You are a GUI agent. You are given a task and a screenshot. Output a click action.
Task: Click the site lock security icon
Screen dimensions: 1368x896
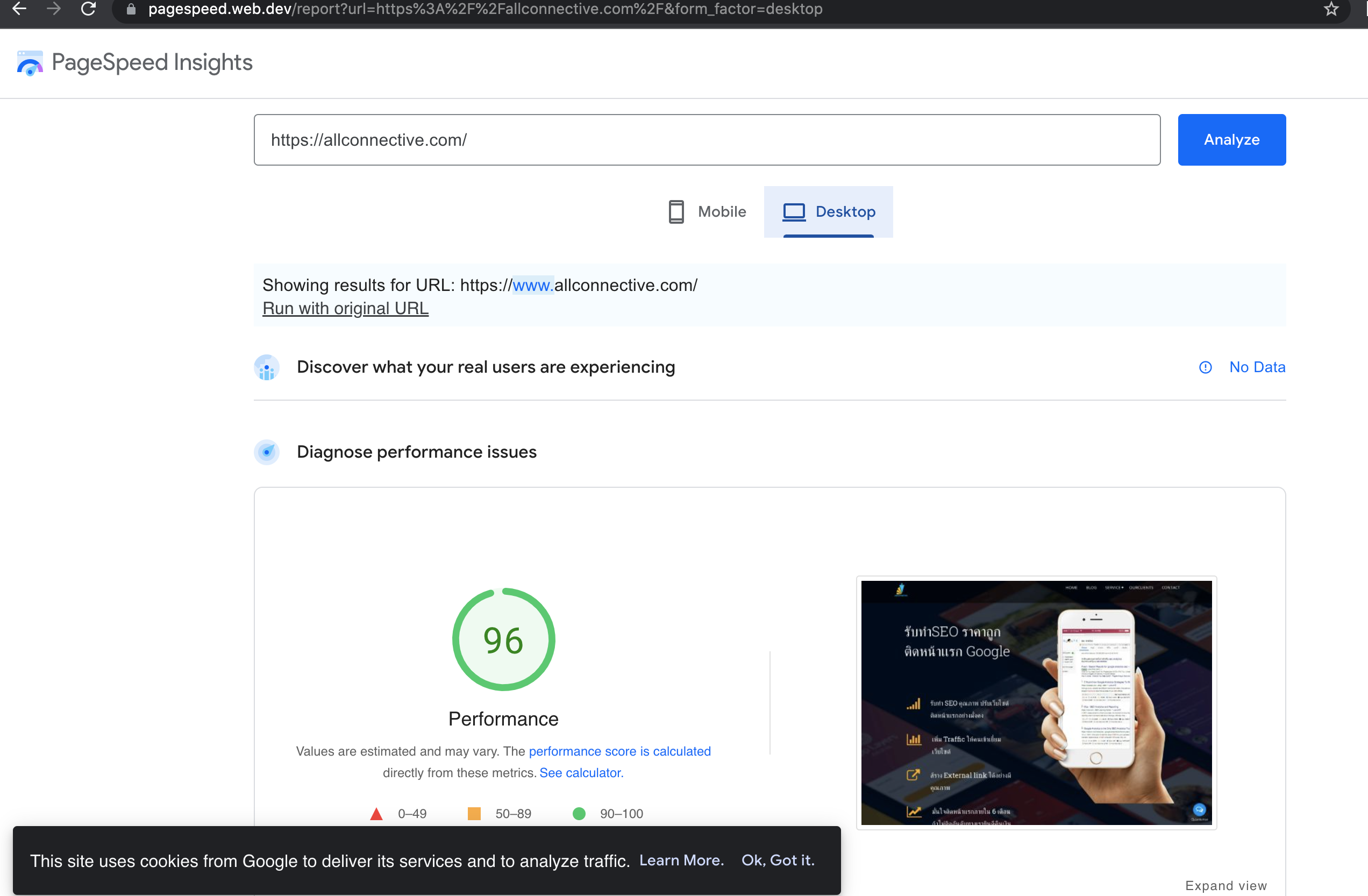point(131,9)
